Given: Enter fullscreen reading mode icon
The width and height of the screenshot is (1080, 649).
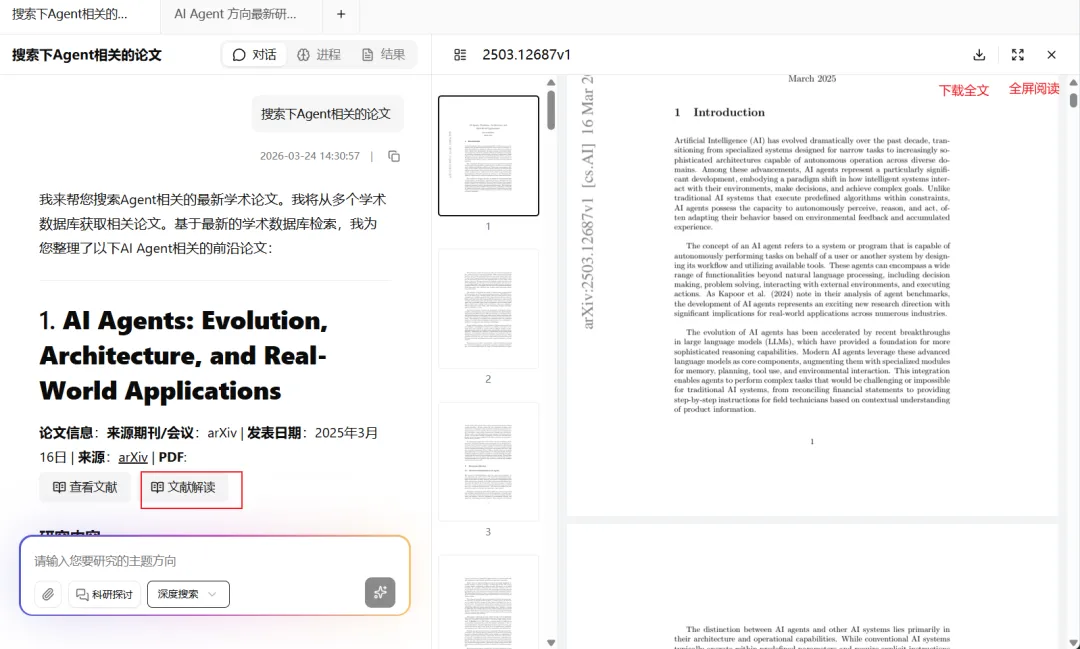Looking at the screenshot, I should (x=1017, y=54).
